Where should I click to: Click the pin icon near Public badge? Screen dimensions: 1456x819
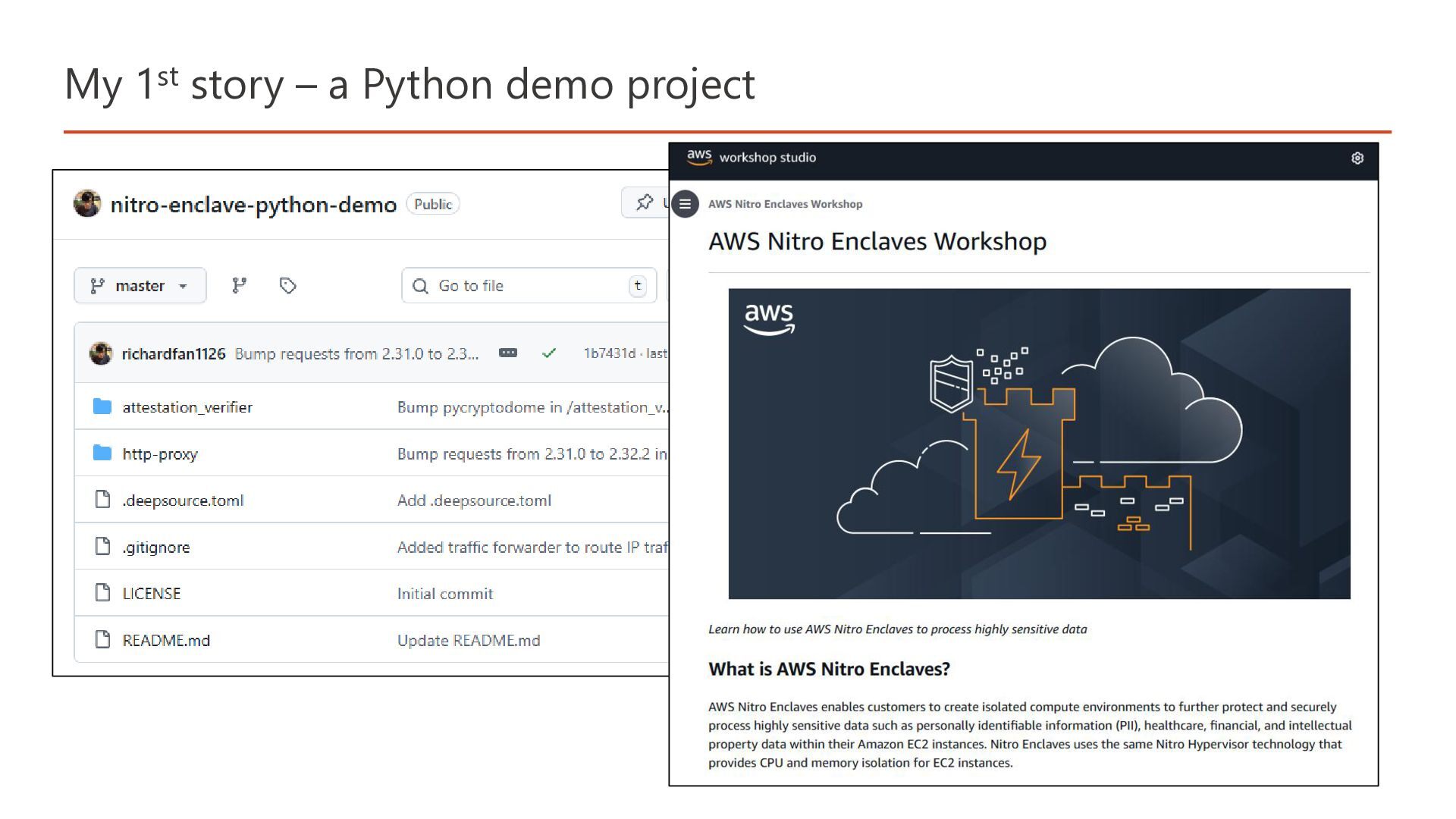[x=645, y=202]
